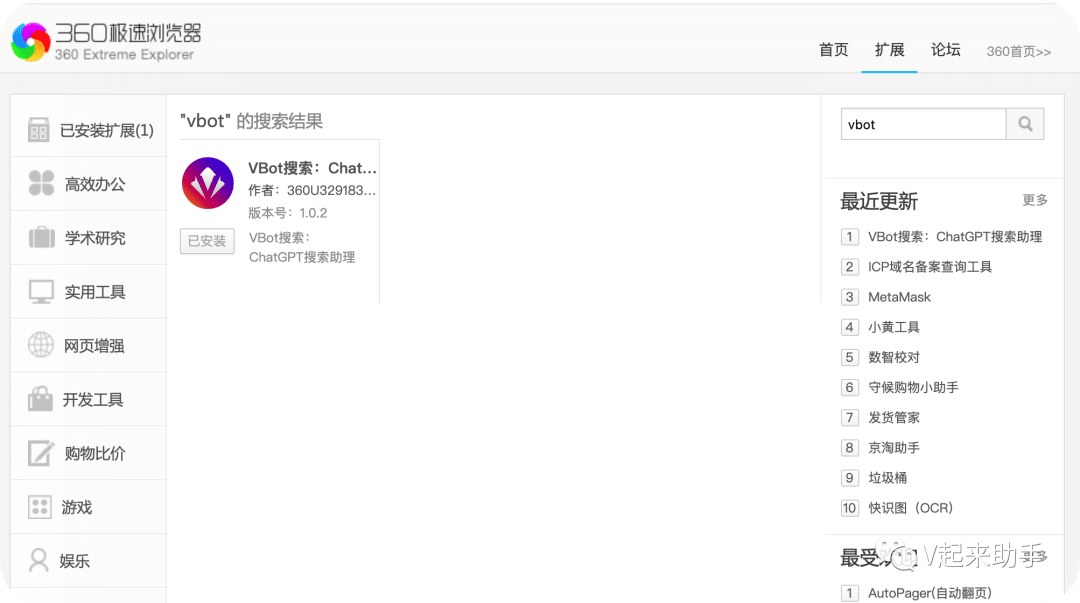This screenshot has height=603, width=1080.
Task: Focus the search field containing vbot
Action: tap(922, 124)
